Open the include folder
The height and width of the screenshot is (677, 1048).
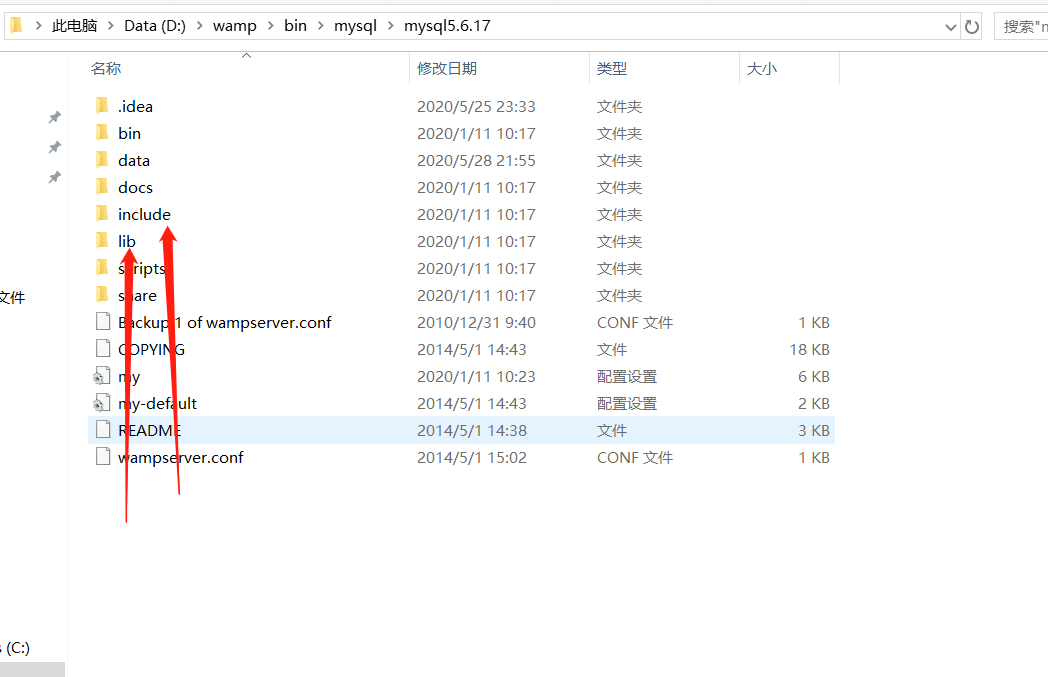pos(144,214)
